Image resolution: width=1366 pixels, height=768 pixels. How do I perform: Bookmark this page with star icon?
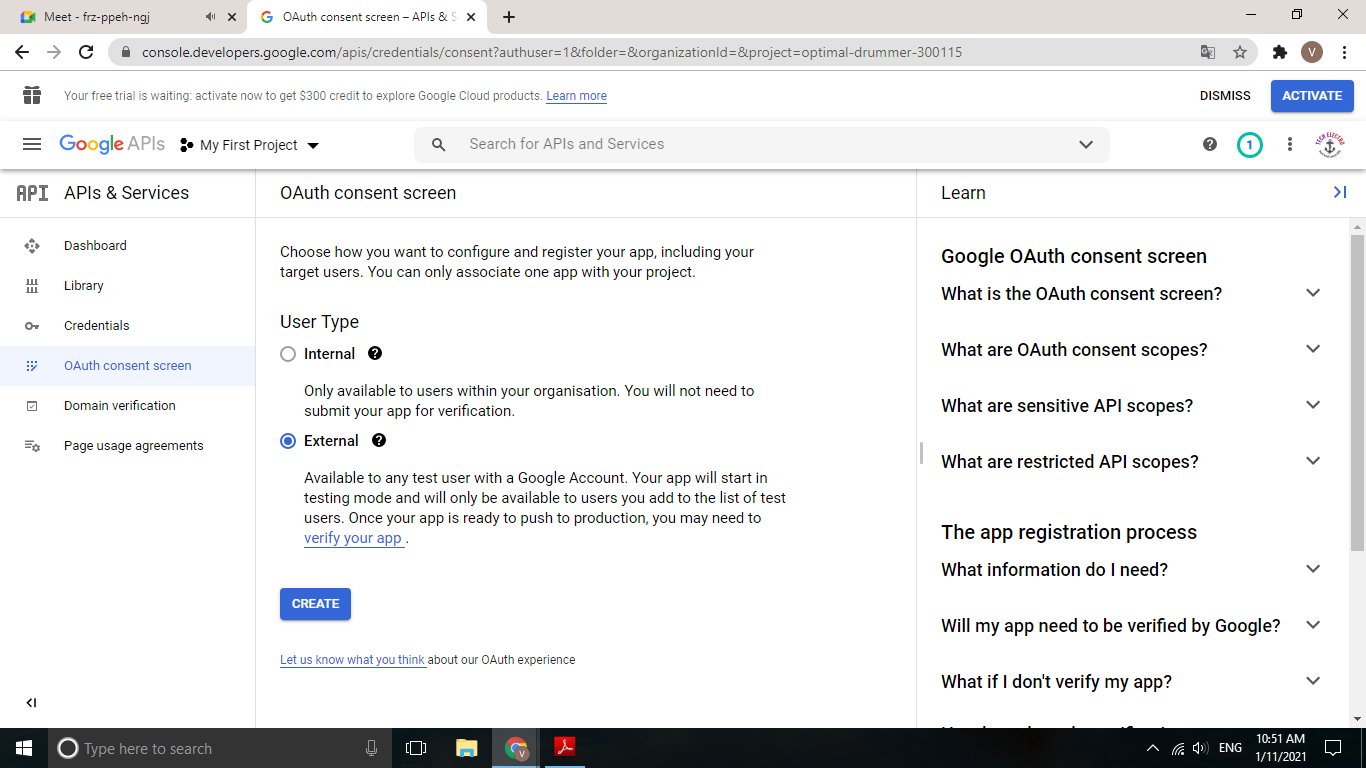tap(1240, 52)
